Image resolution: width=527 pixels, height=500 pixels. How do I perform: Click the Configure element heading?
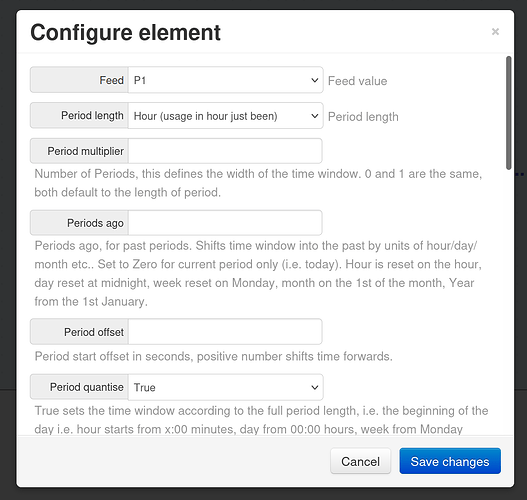click(125, 33)
